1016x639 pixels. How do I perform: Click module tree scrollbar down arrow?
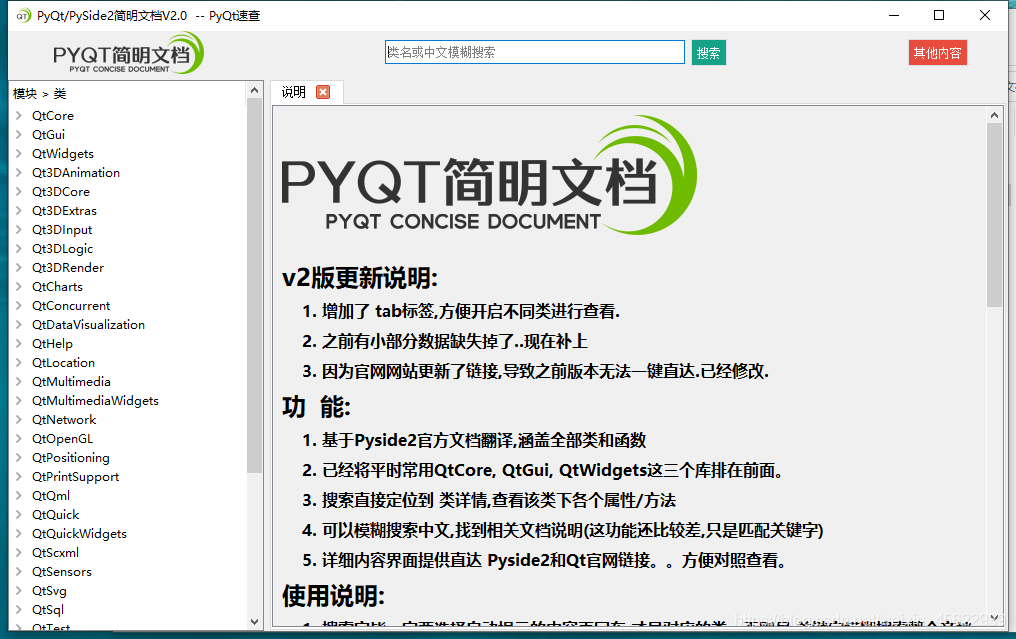click(255, 622)
